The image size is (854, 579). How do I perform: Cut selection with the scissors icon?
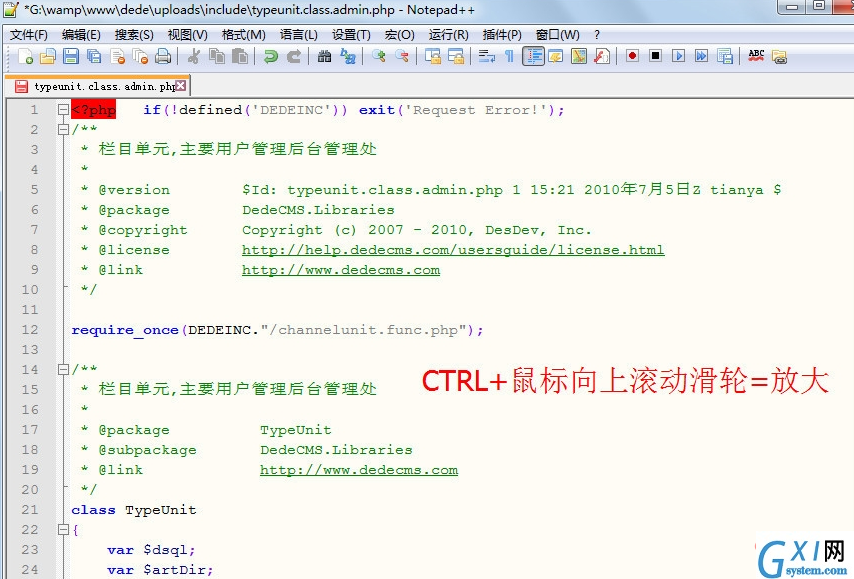(x=194, y=56)
